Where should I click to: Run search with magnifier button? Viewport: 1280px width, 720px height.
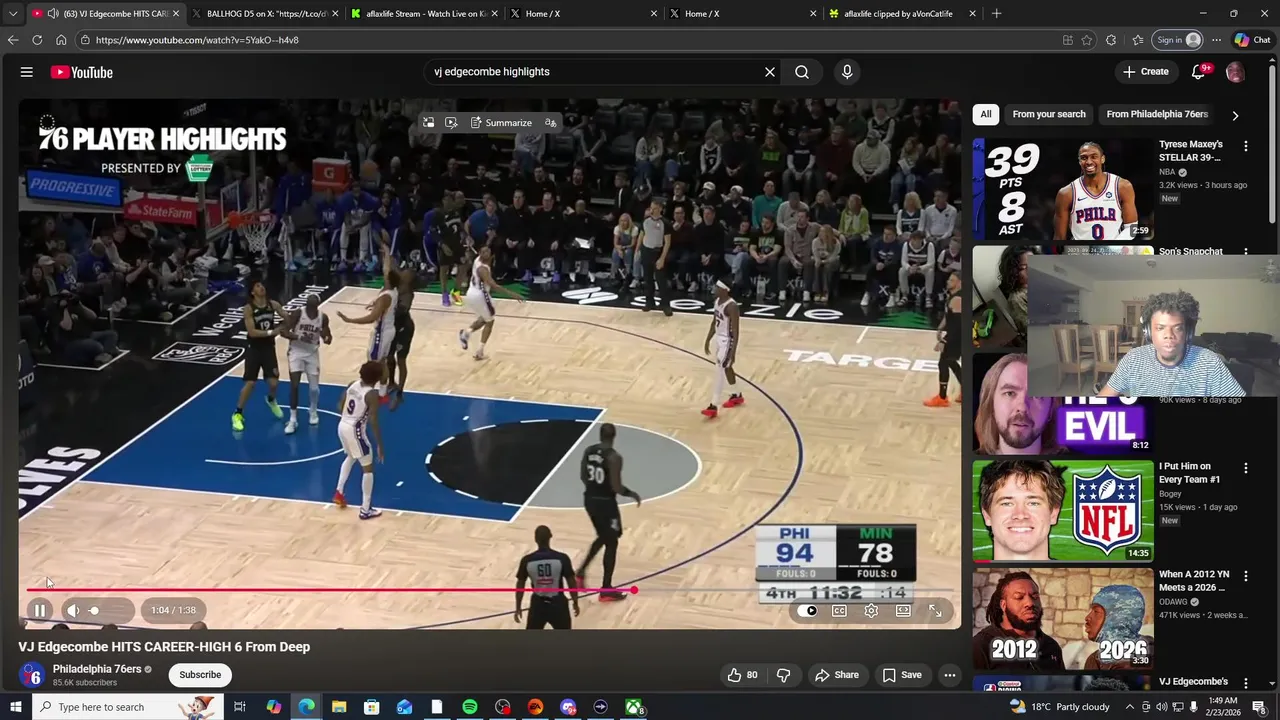coord(802,72)
